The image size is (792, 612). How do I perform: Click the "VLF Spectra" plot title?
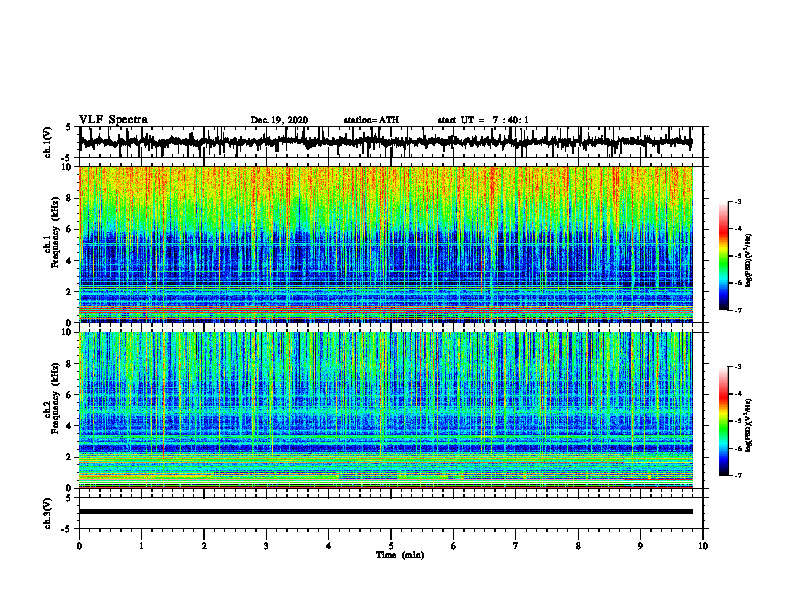[x=113, y=120]
